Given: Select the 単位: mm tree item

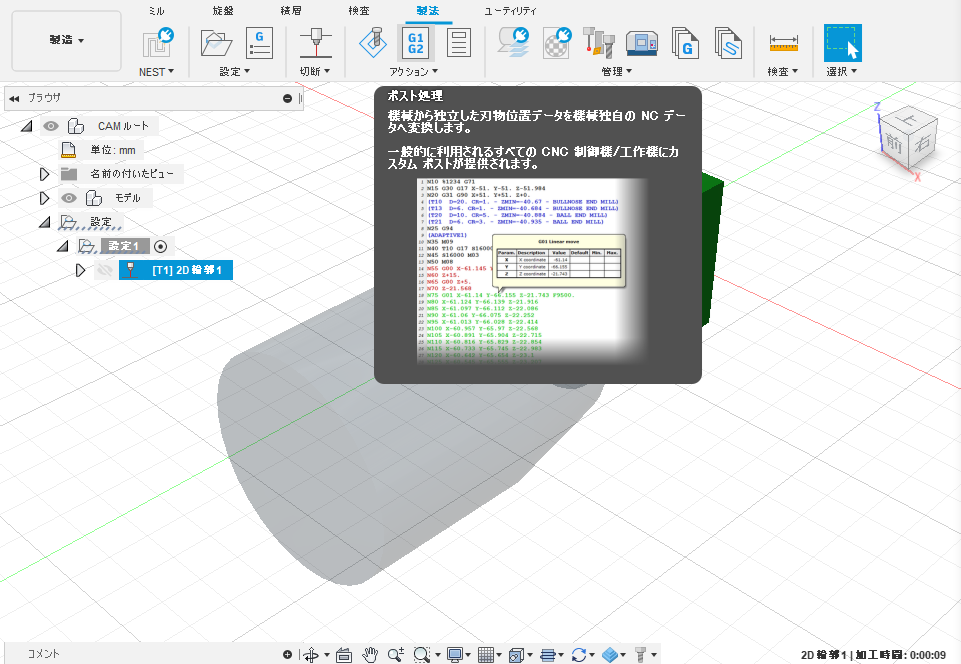Looking at the screenshot, I should pos(113,150).
